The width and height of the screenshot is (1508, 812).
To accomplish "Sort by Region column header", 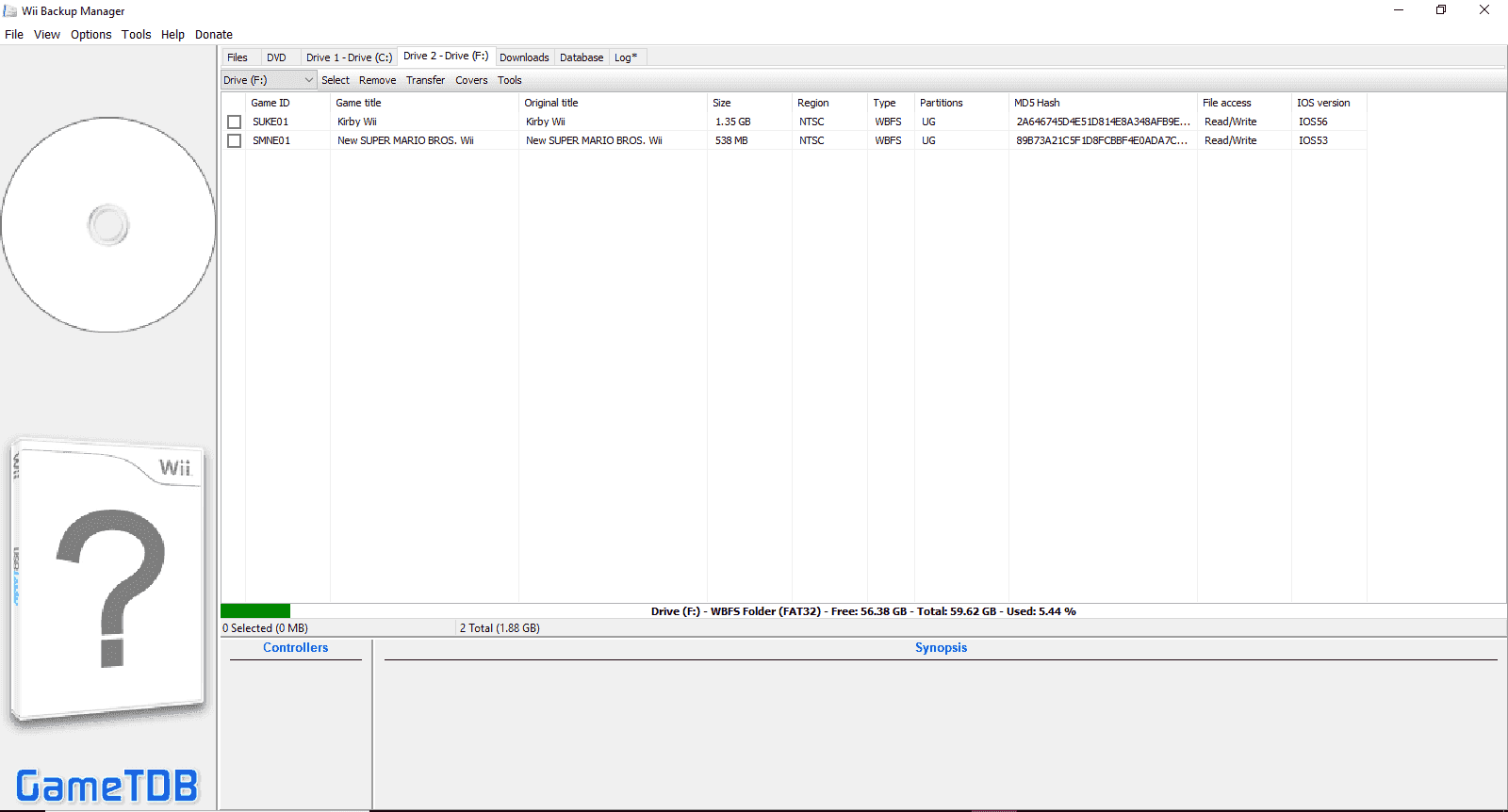I will (x=829, y=103).
